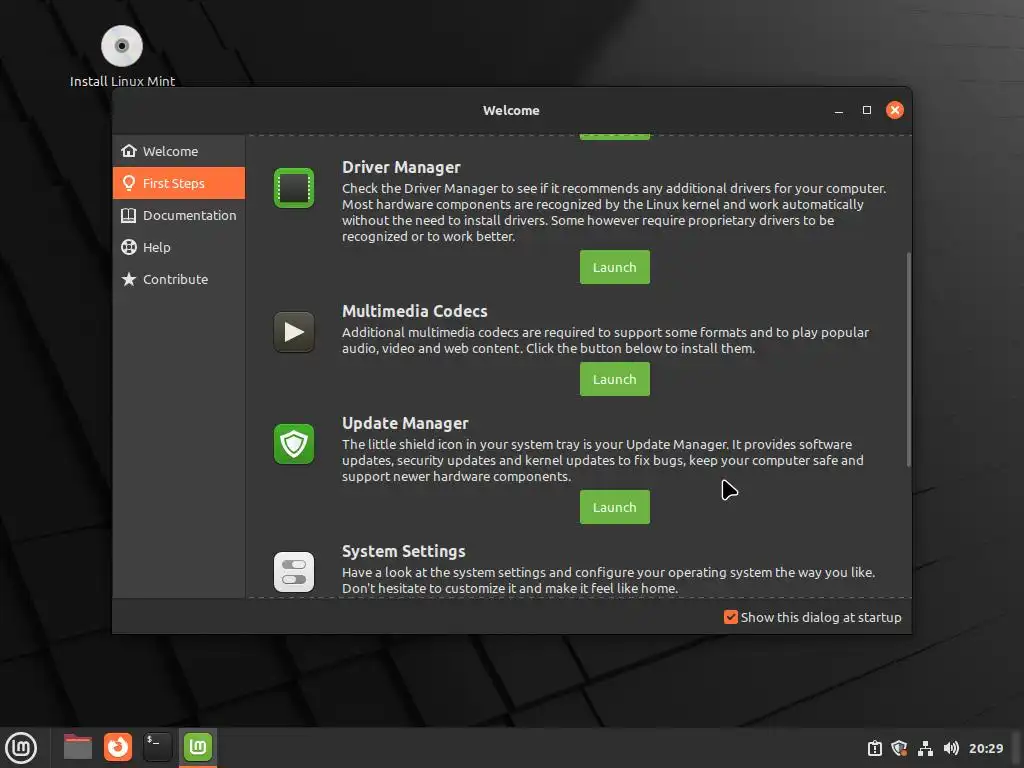The image size is (1024, 768).
Task: Click the System Settings toggles icon
Action: (x=294, y=572)
